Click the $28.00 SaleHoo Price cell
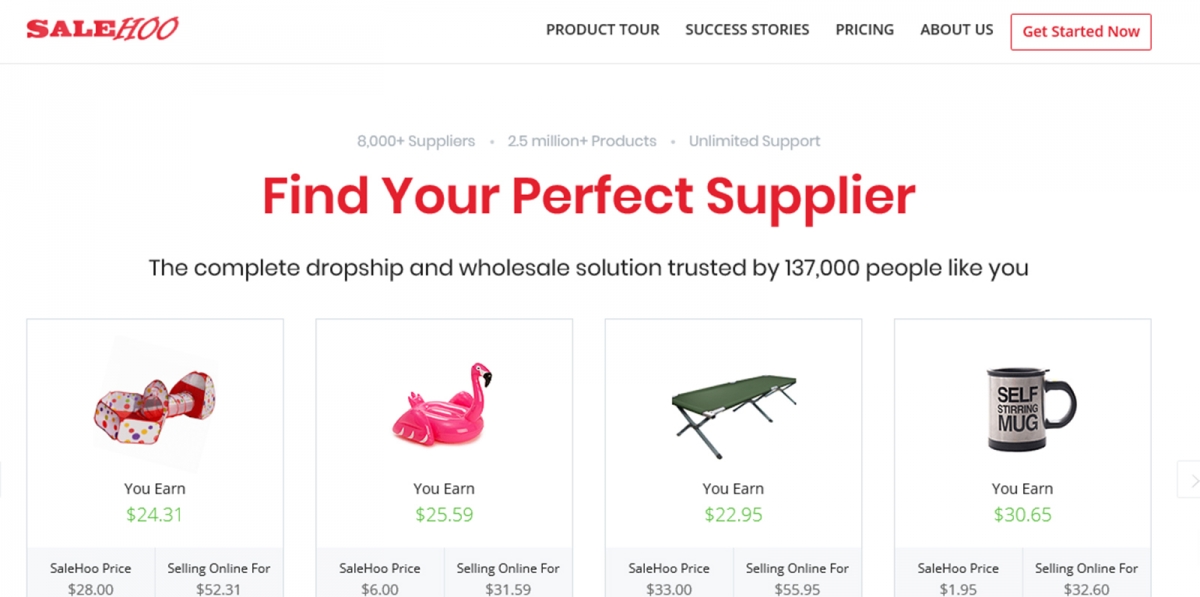Viewport: 1200px width, 597px height. click(x=90, y=589)
